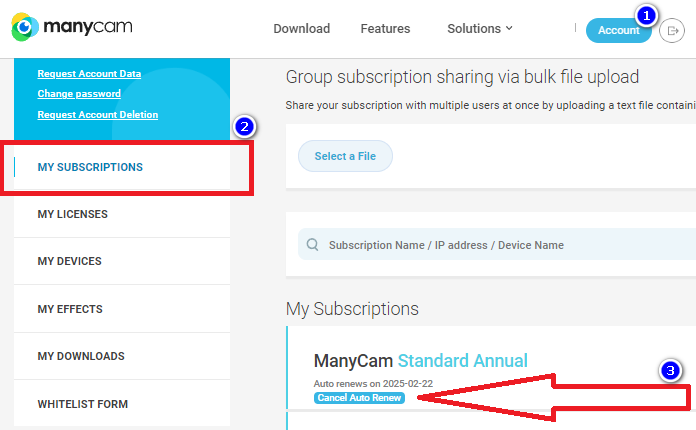Open the Download page
Screen dimensions: 696x430
coord(301,28)
